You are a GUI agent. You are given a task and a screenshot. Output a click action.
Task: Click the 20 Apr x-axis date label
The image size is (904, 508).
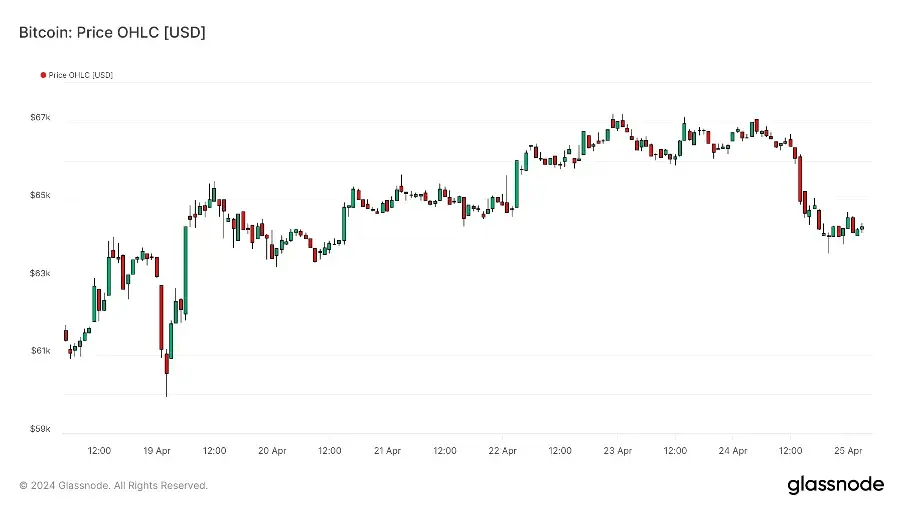tap(272, 451)
